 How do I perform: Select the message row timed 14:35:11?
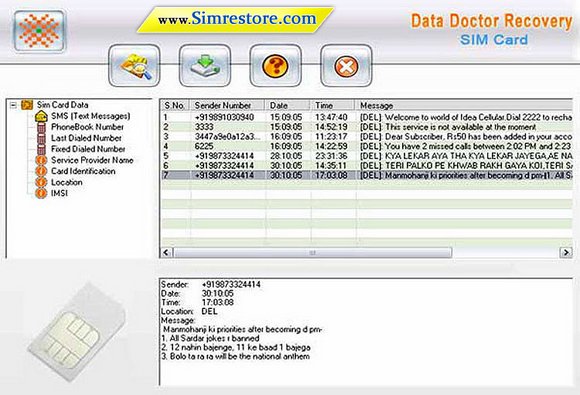point(367,165)
